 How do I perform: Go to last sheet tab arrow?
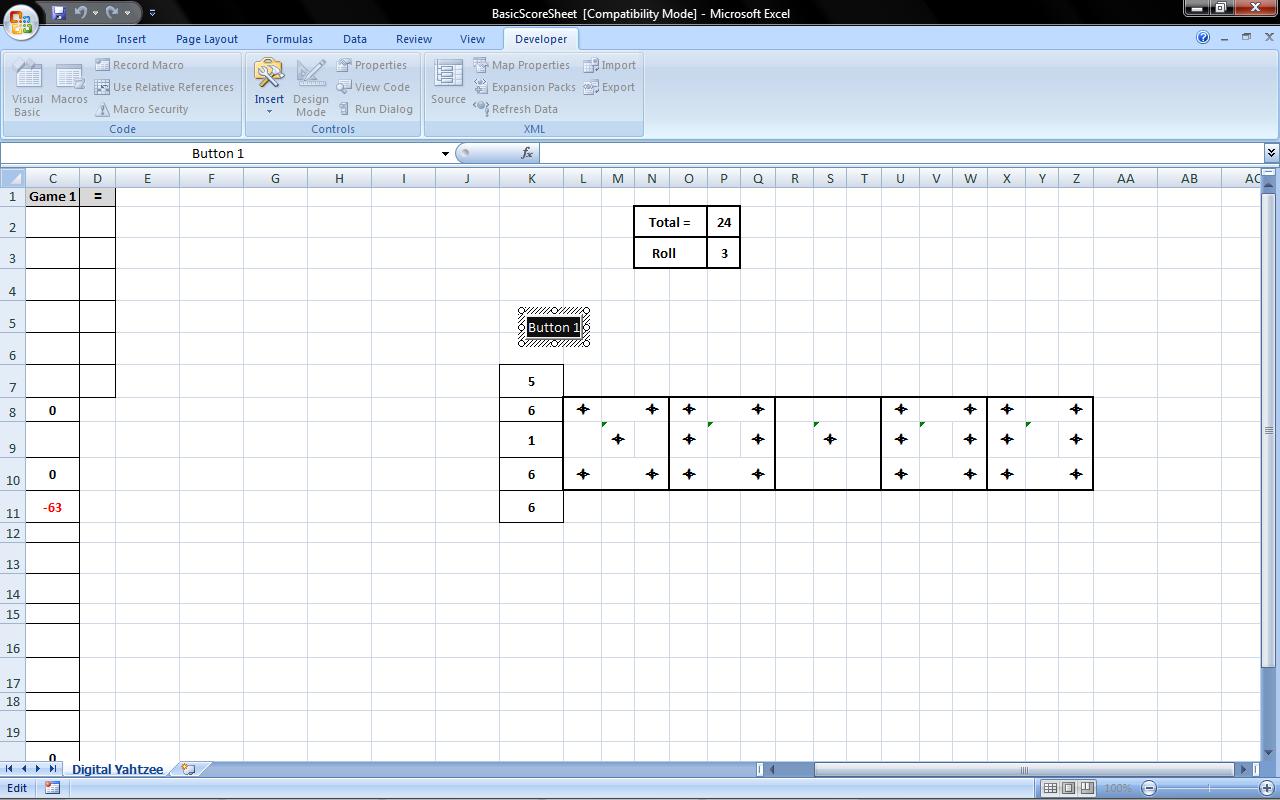coord(54,769)
